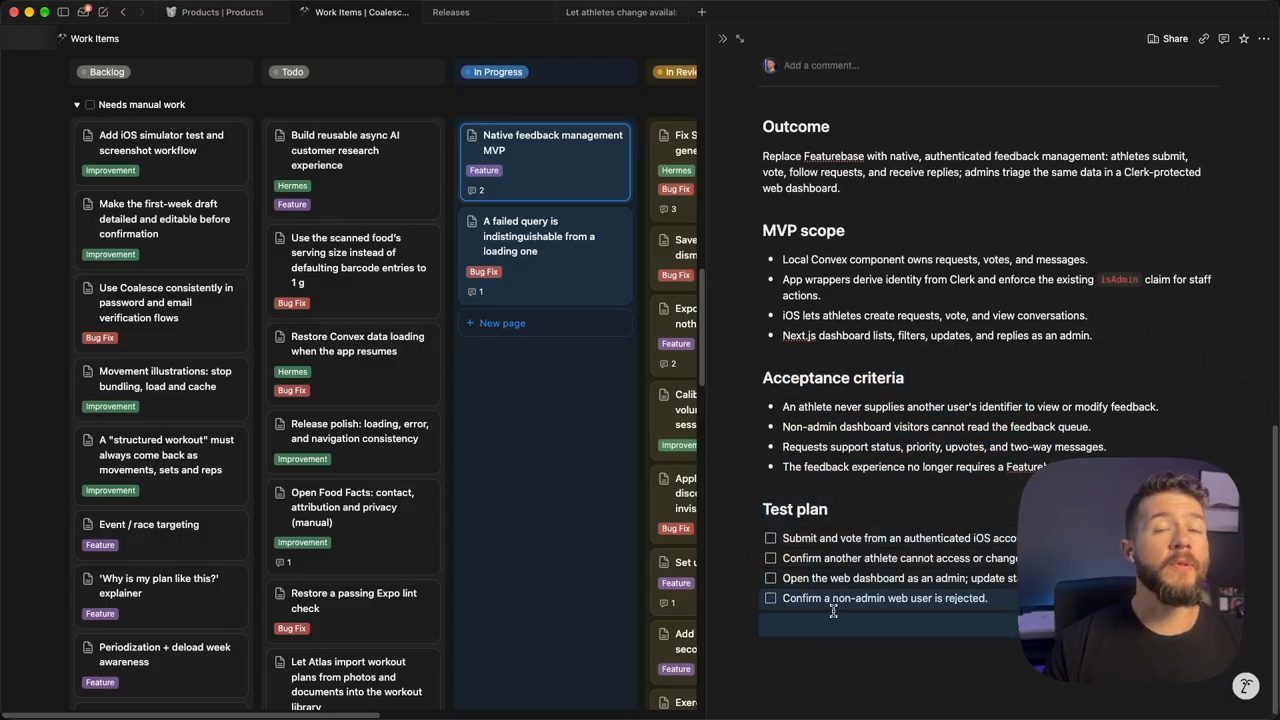Click the Share button
Image resolution: width=1280 pixels, height=720 pixels.
[1168, 39]
